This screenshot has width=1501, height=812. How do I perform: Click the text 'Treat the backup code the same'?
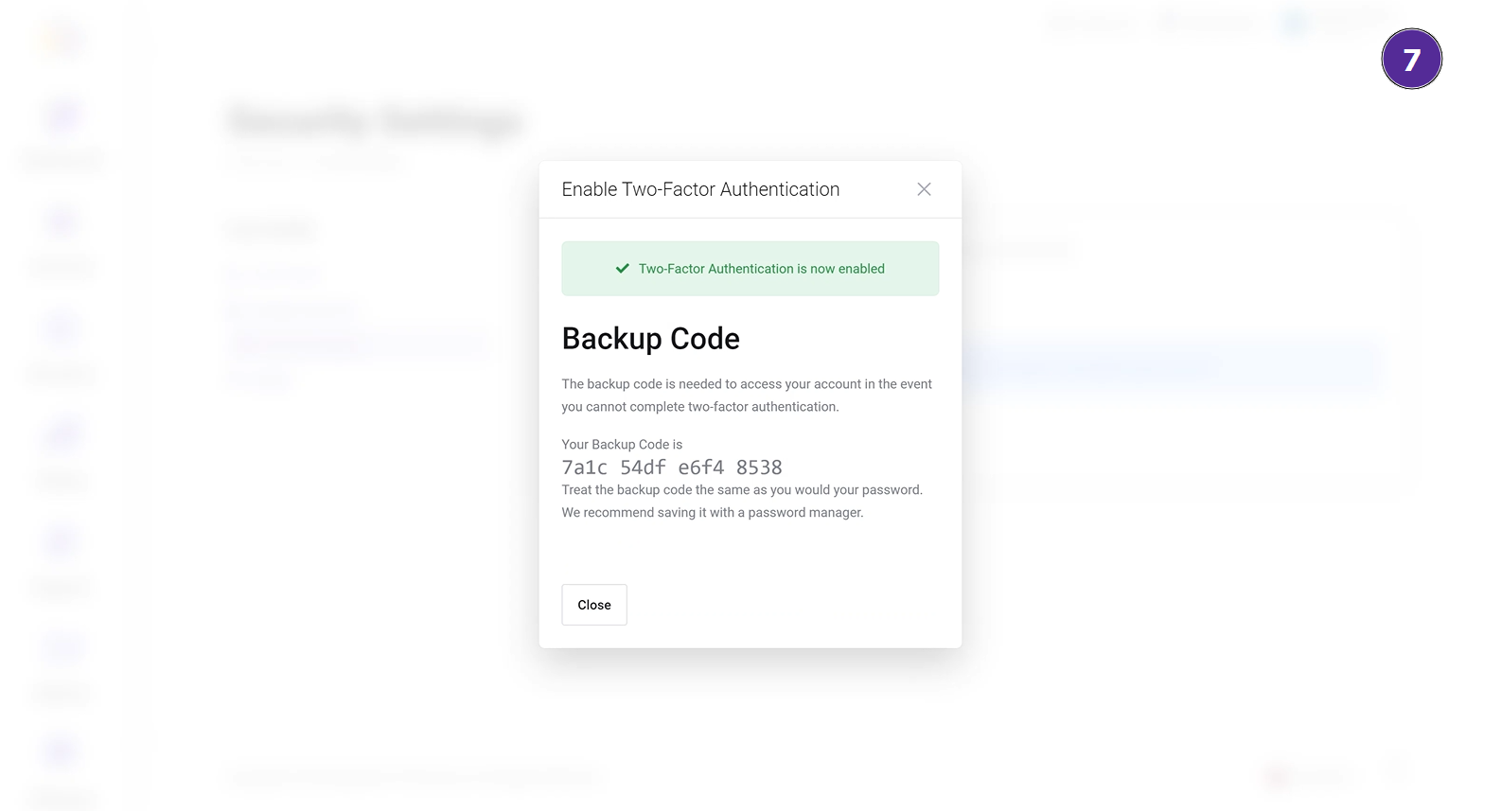point(656,490)
